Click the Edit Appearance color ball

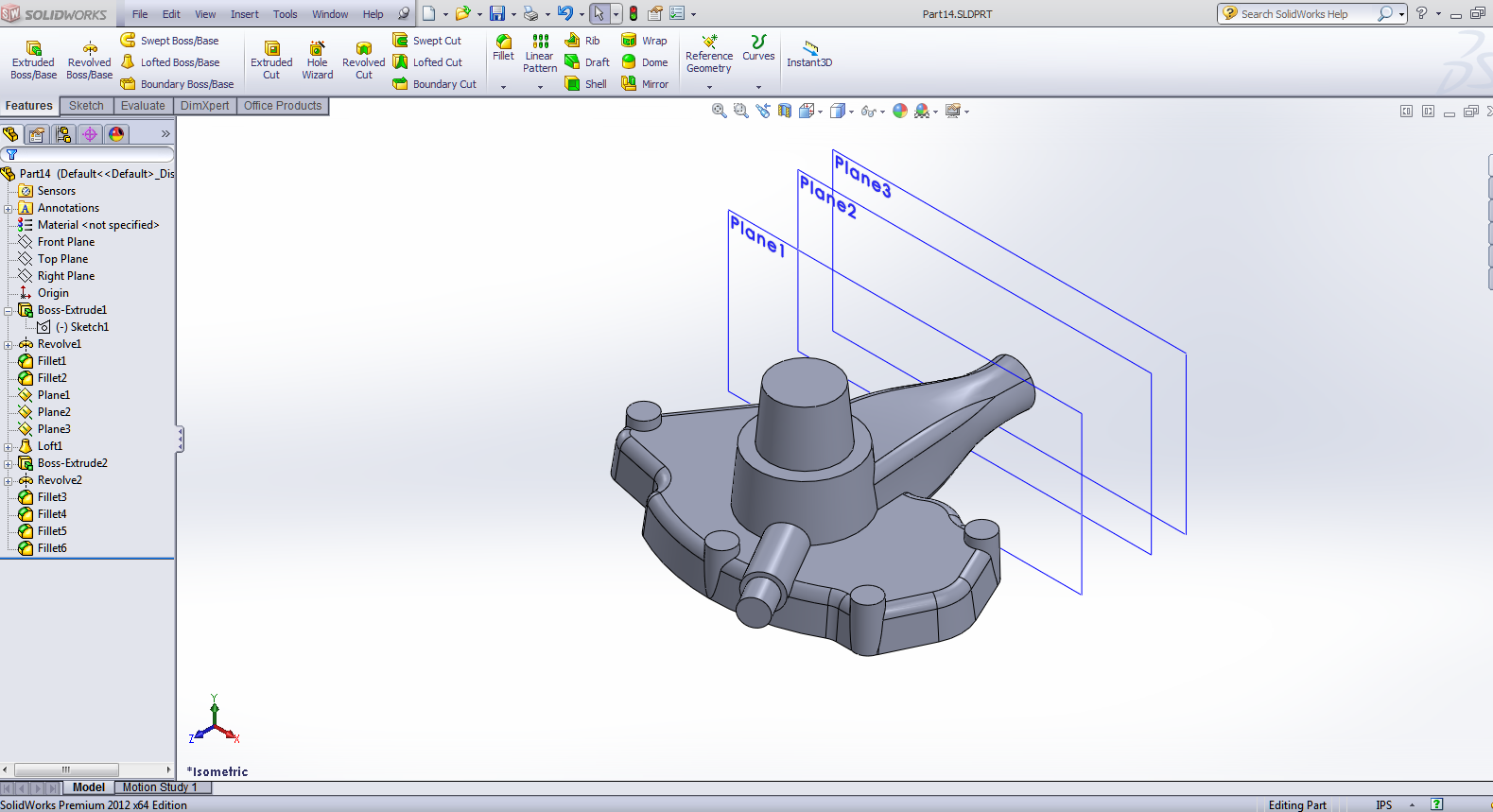(x=900, y=111)
